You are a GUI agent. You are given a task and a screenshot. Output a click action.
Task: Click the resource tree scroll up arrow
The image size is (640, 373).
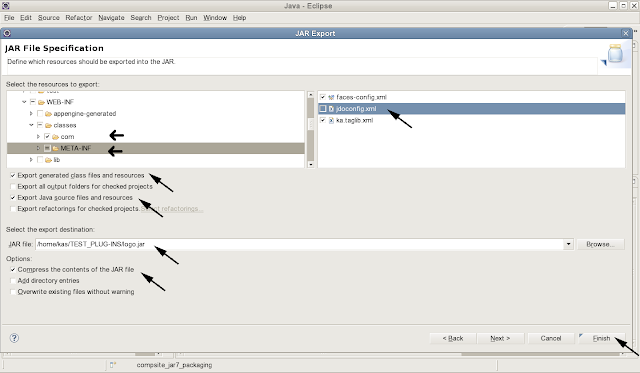pos(310,94)
